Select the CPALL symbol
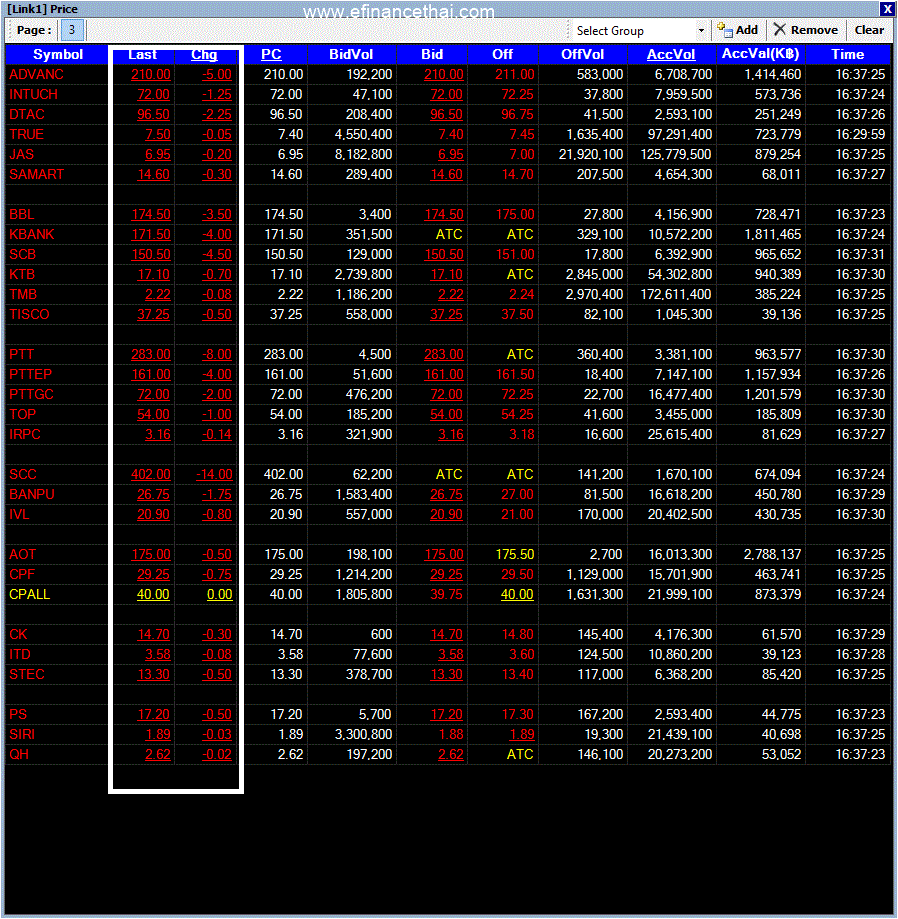The height and width of the screenshot is (919, 898). coord(29,594)
